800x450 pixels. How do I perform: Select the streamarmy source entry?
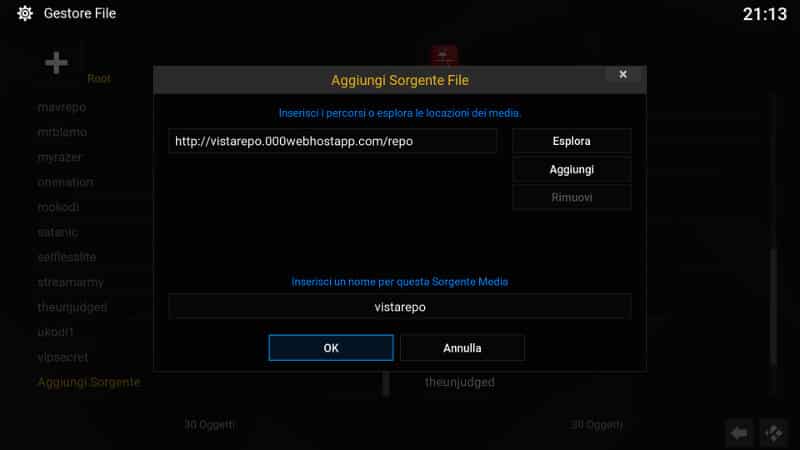[70, 282]
